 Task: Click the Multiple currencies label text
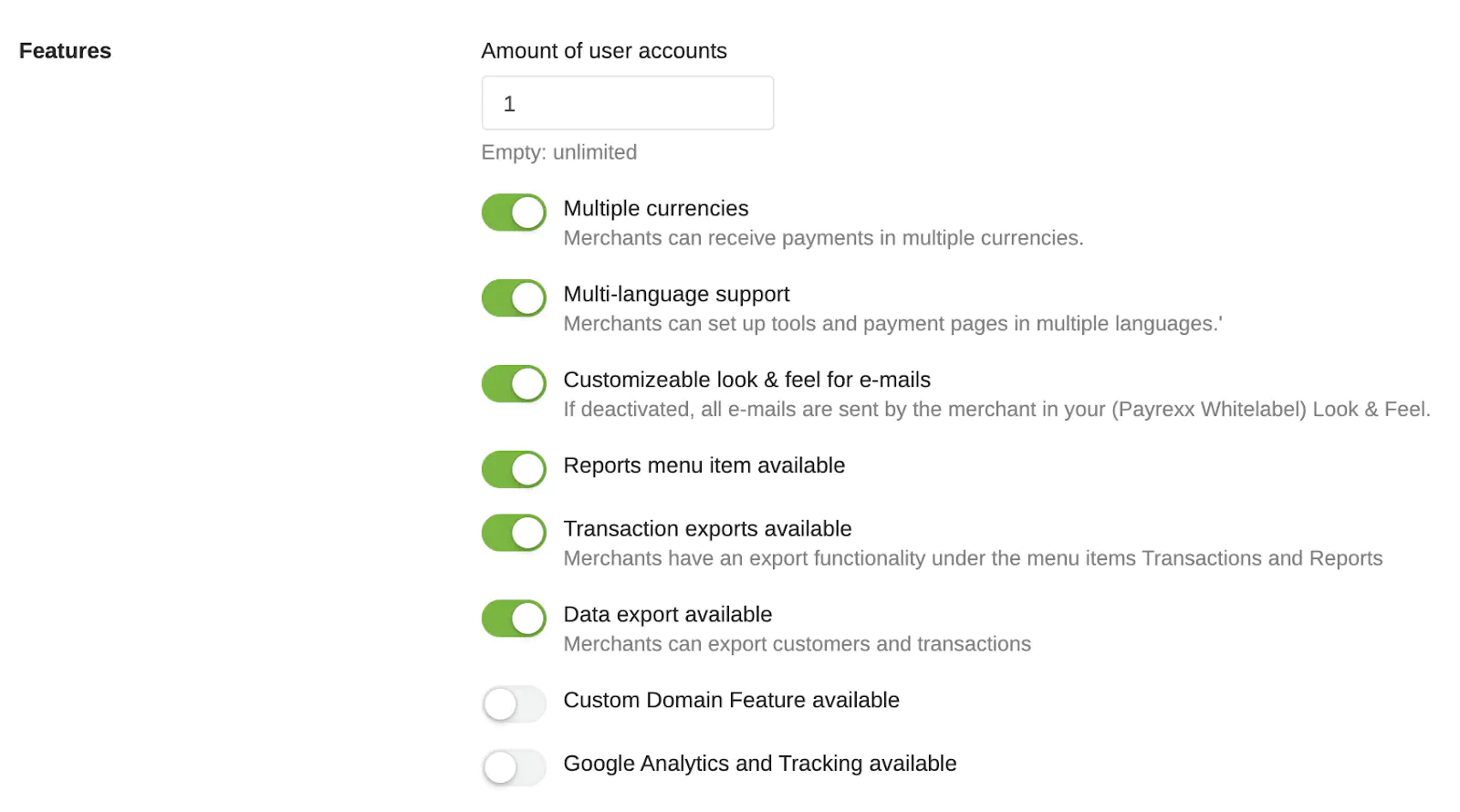coord(655,209)
